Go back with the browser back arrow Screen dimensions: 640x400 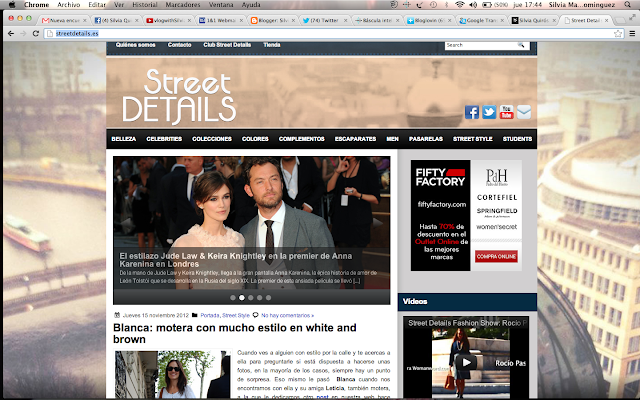11,33
